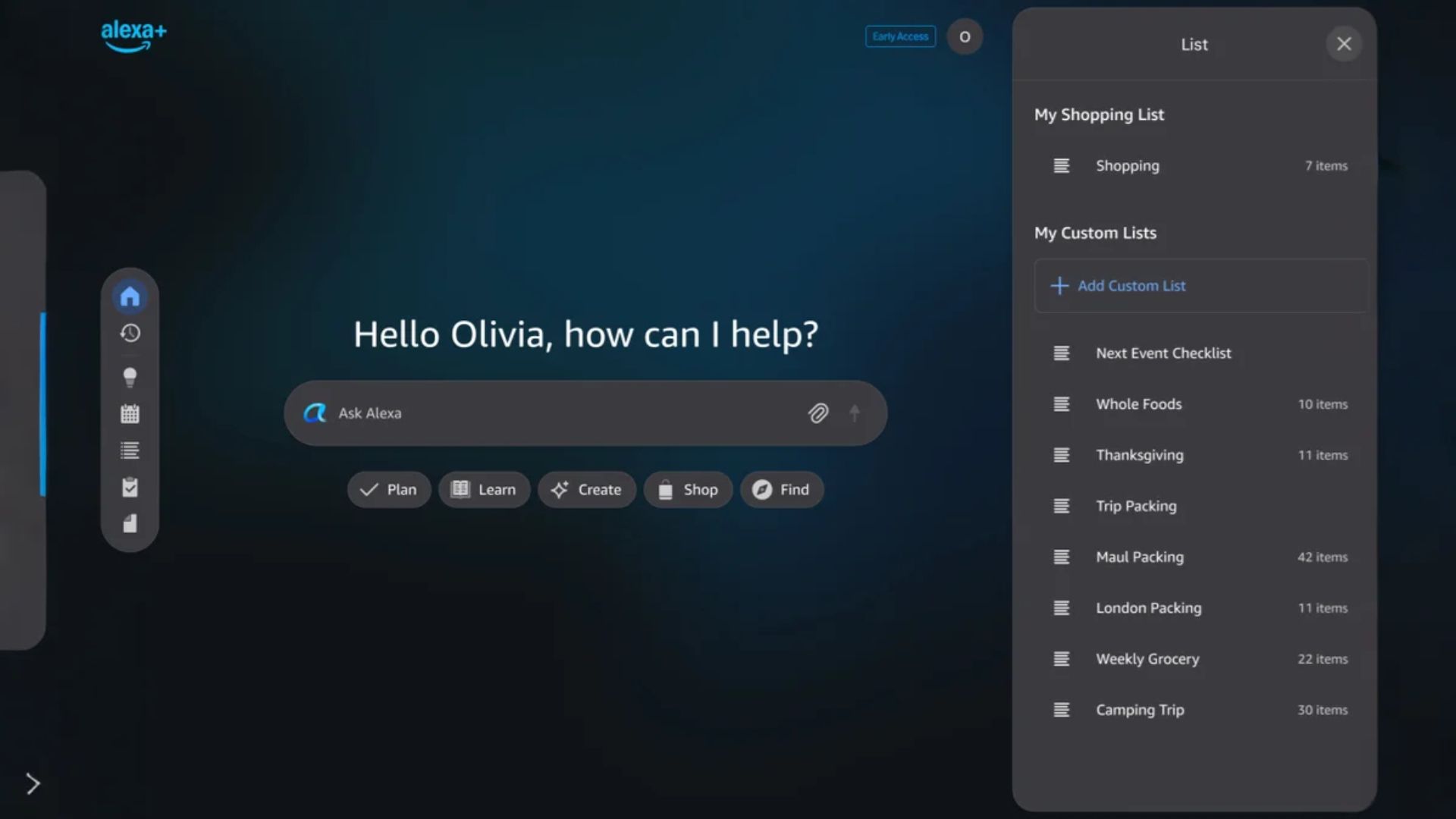Viewport: 1456px width, 819px height.
Task: Open the Shopping list with 7 items
Action: pyautogui.click(x=1127, y=165)
